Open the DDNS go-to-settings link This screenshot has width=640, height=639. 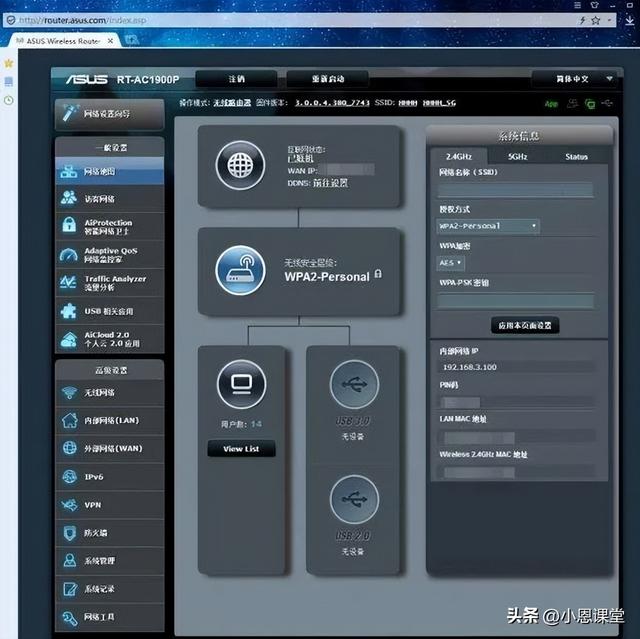[x=331, y=183]
